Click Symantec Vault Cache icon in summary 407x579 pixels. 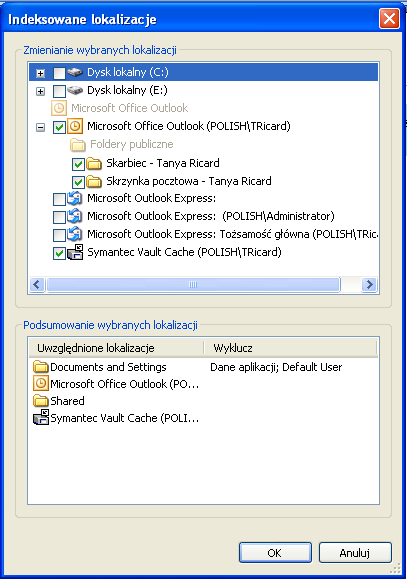point(41,418)
